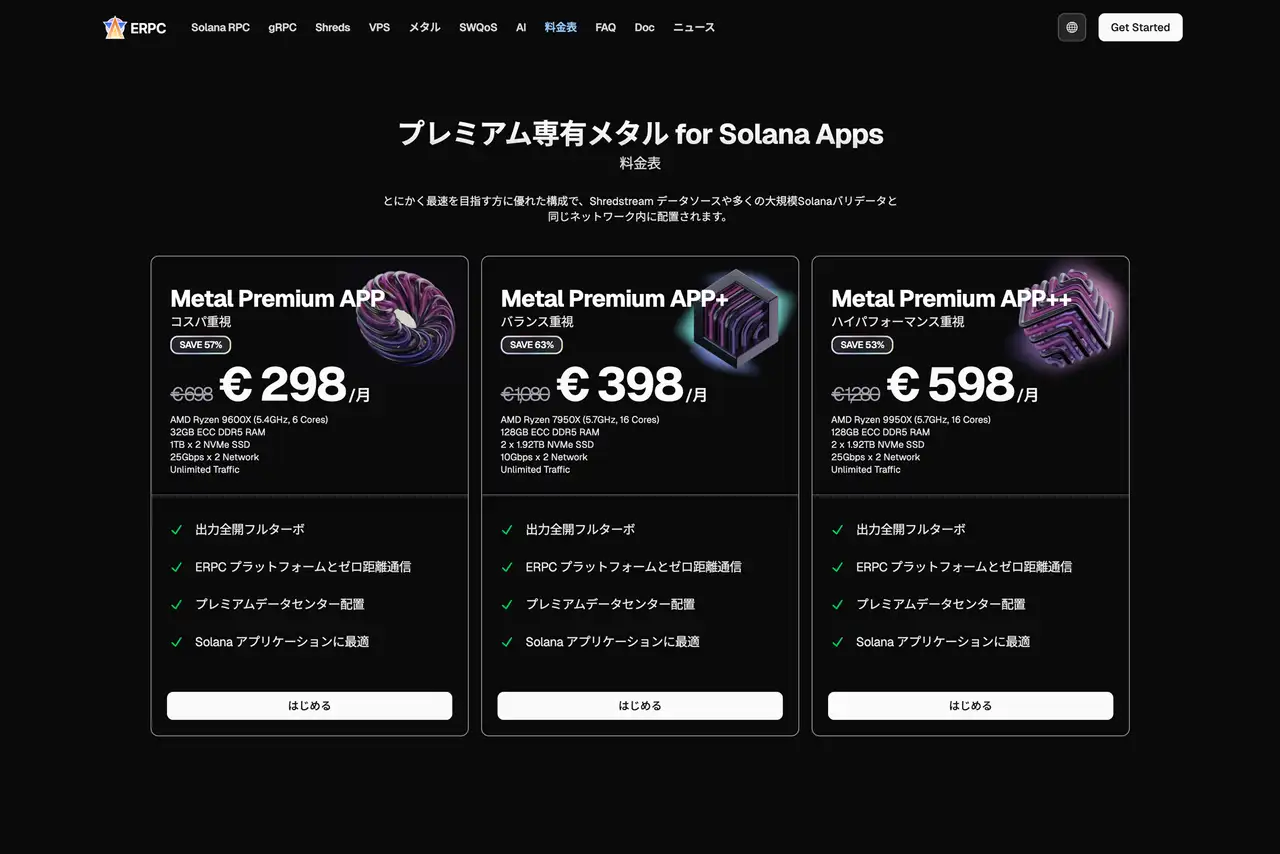
Task: Click the checkmark beside プレミアムデータセンター配置 in APP+ card
Action: pos(507,604)
